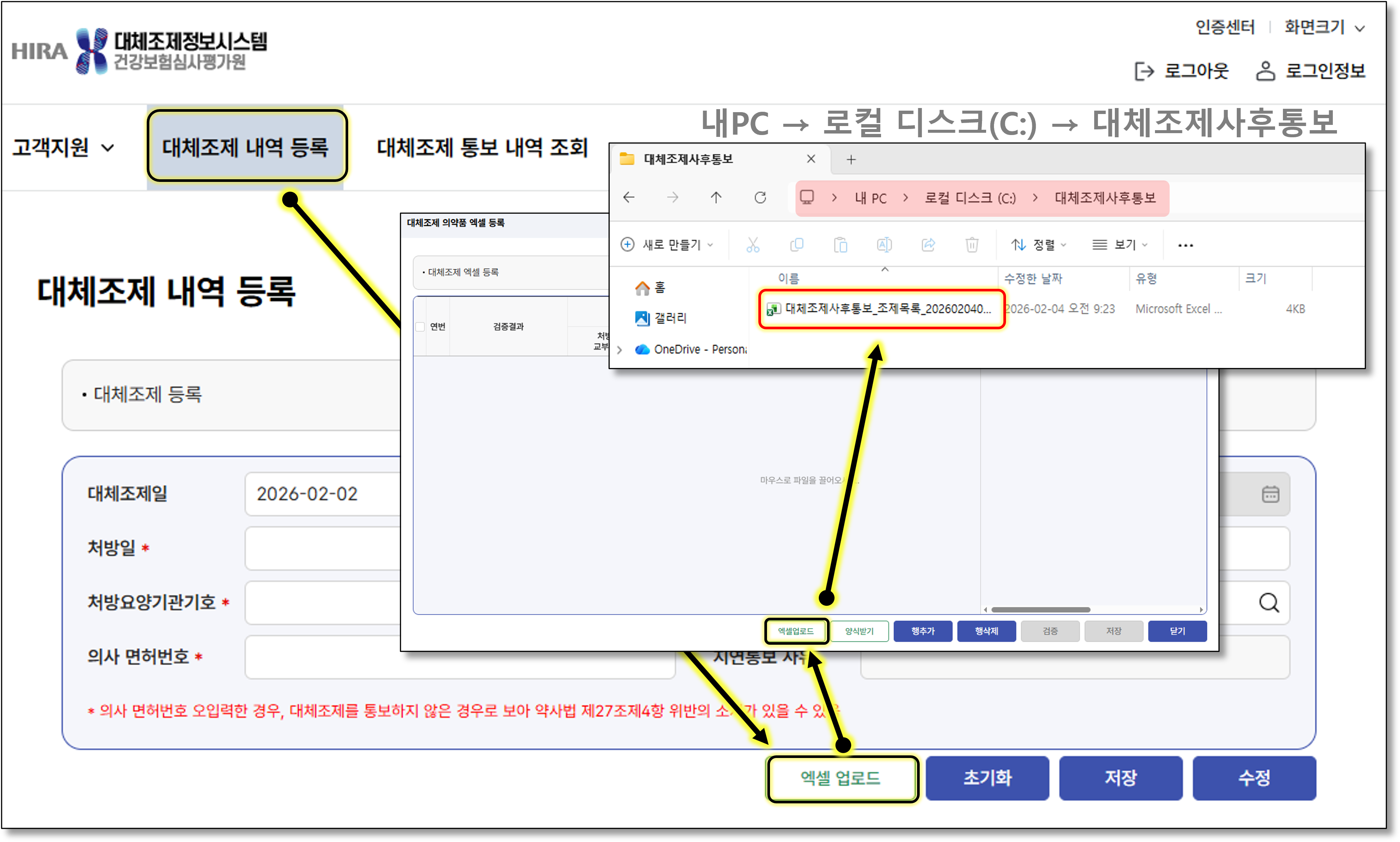Click the up-arrow navigation icon

coord(716,197)
